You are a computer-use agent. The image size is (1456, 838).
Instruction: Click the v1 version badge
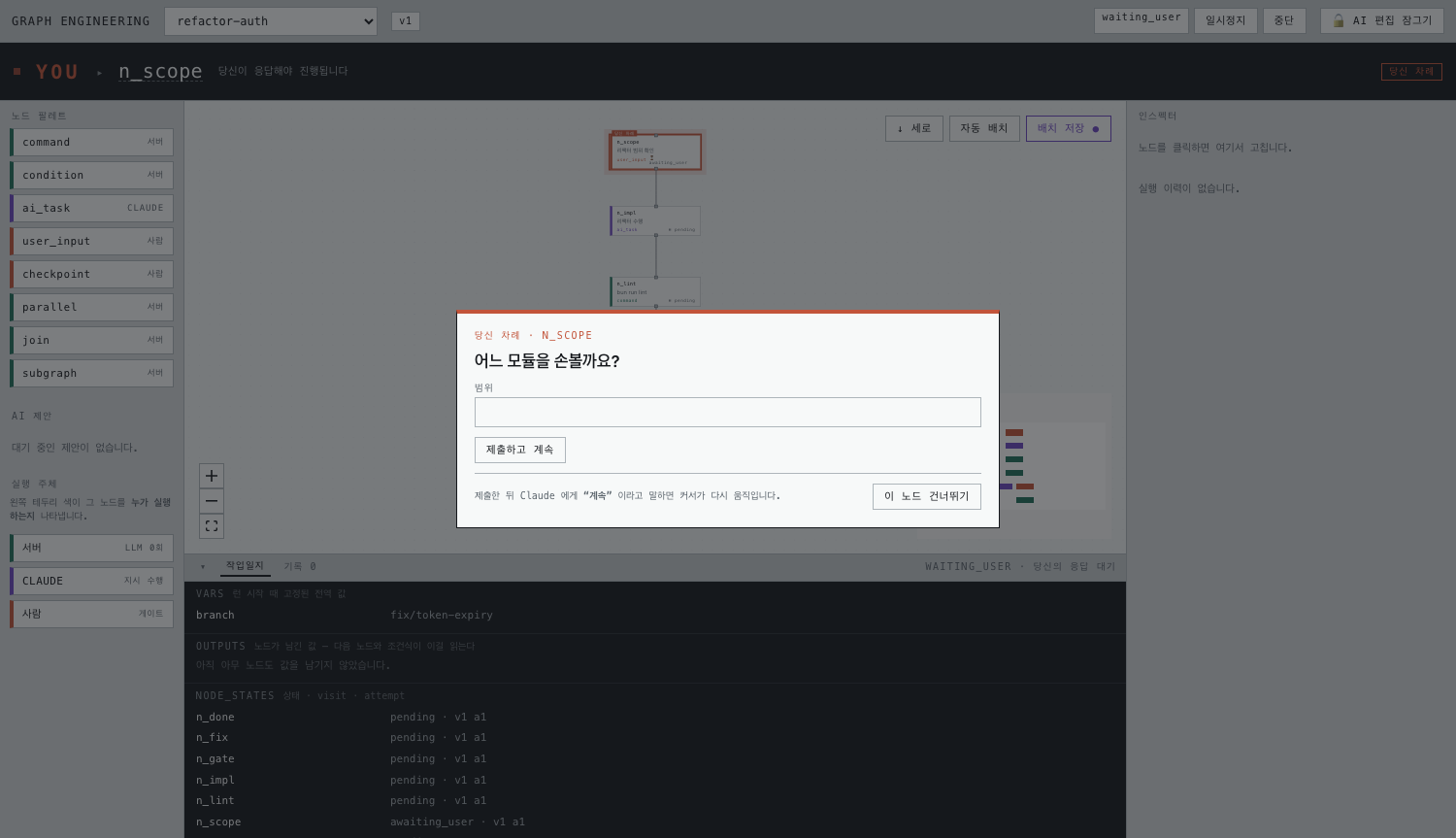click(x=406, y=21)
